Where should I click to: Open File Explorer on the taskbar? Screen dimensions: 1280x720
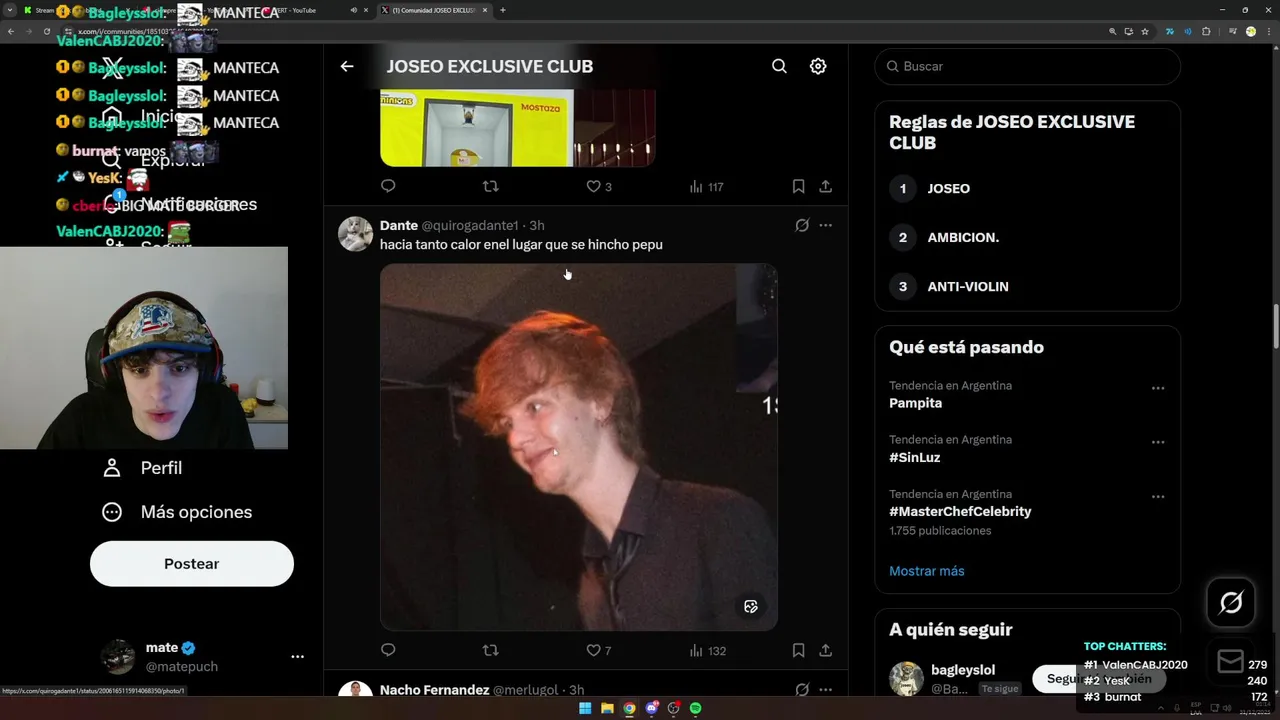pos(607,708)
